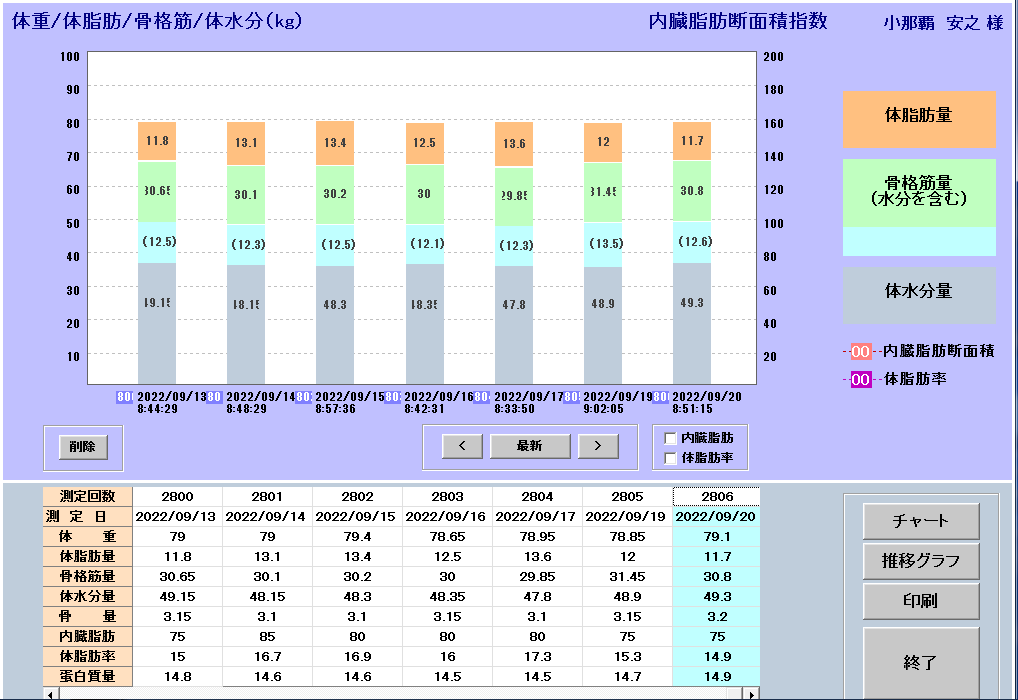Select measurement number 2803 cell

pyautogui.click(x=447, y=497)
